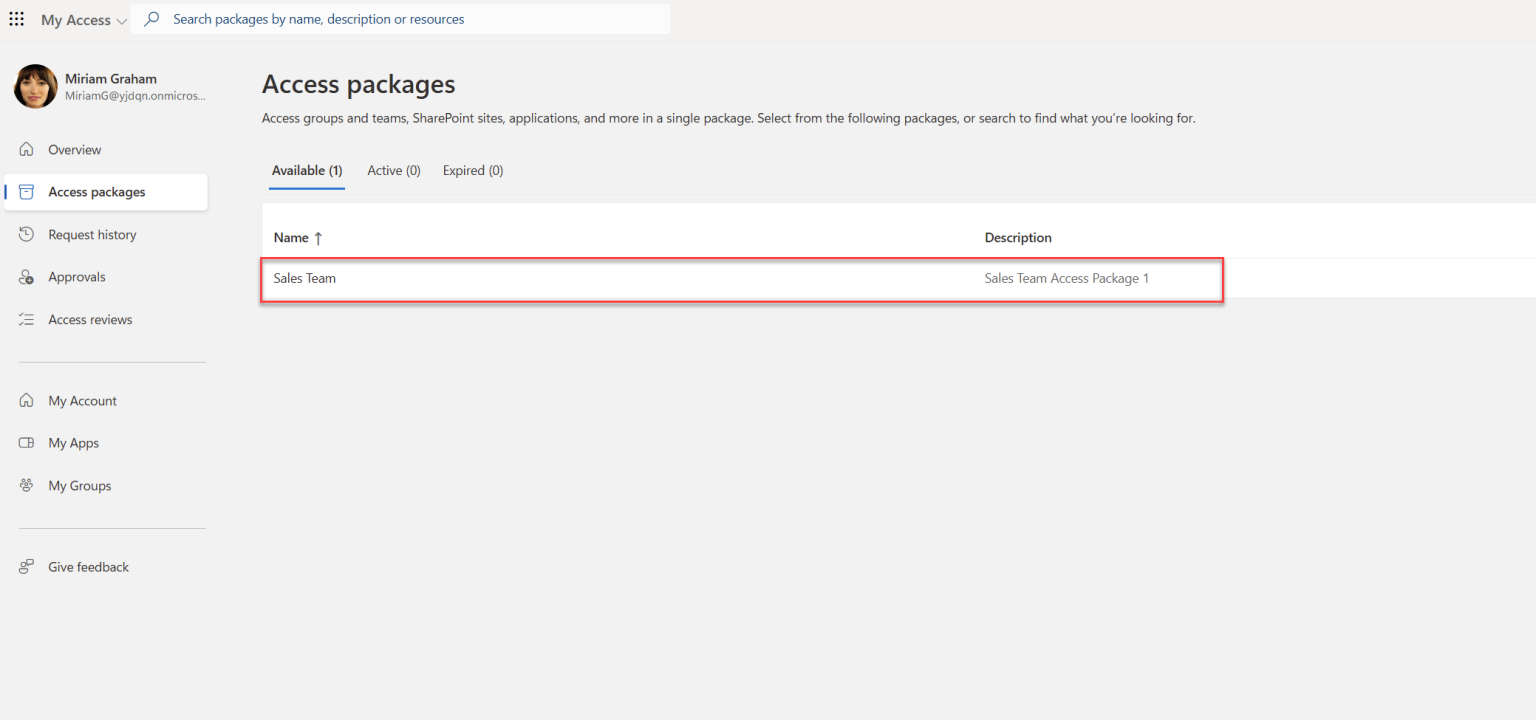Viewport: 1536px width, 720px height.
Task: Switch to the Active tab
Action: (x=393, y=170)
